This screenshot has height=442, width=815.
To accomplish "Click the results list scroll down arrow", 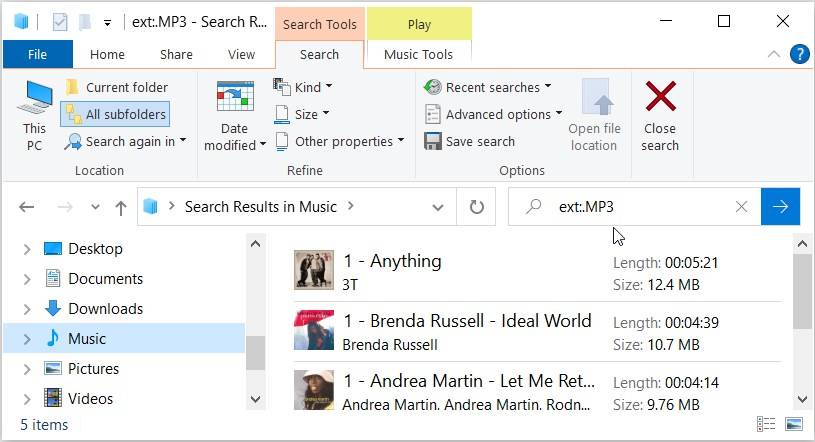I will (x=802, y=399).
